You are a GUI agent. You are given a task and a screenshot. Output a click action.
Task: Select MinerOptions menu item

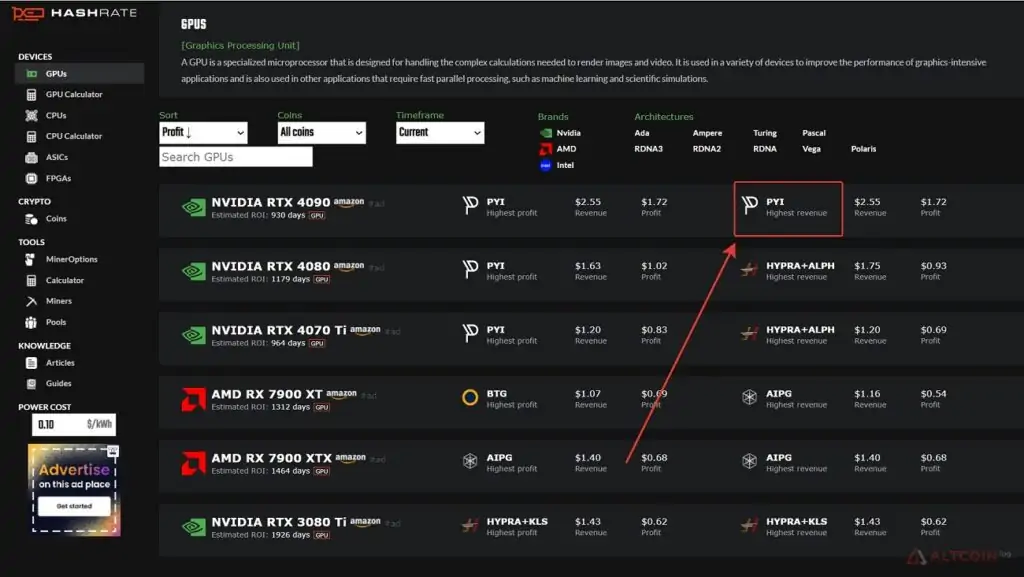tap(71, 259)
